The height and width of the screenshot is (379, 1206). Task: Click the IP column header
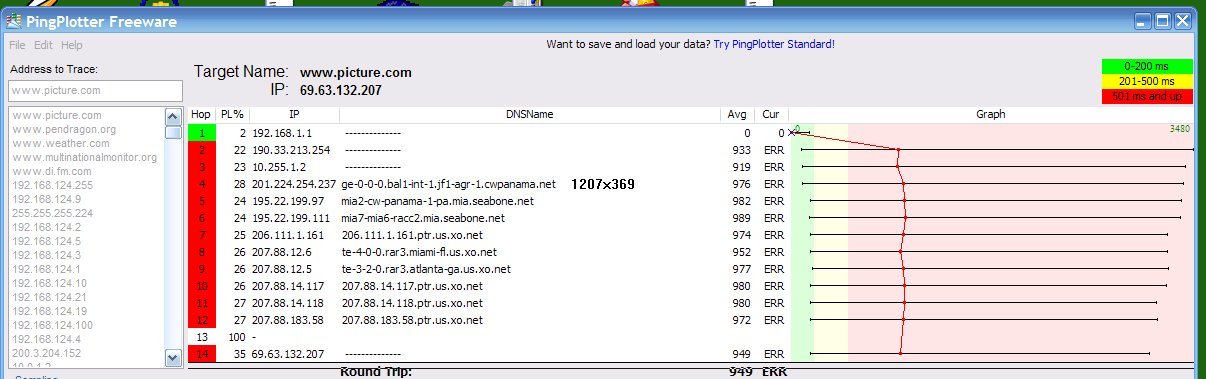[x=294, y=115]
